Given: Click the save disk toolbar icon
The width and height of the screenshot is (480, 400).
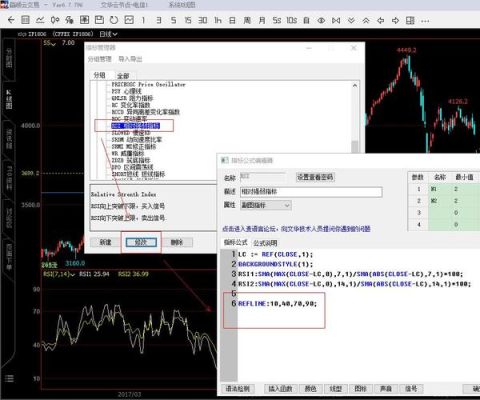Looking at the screenshot, I should tap(99, 20).
